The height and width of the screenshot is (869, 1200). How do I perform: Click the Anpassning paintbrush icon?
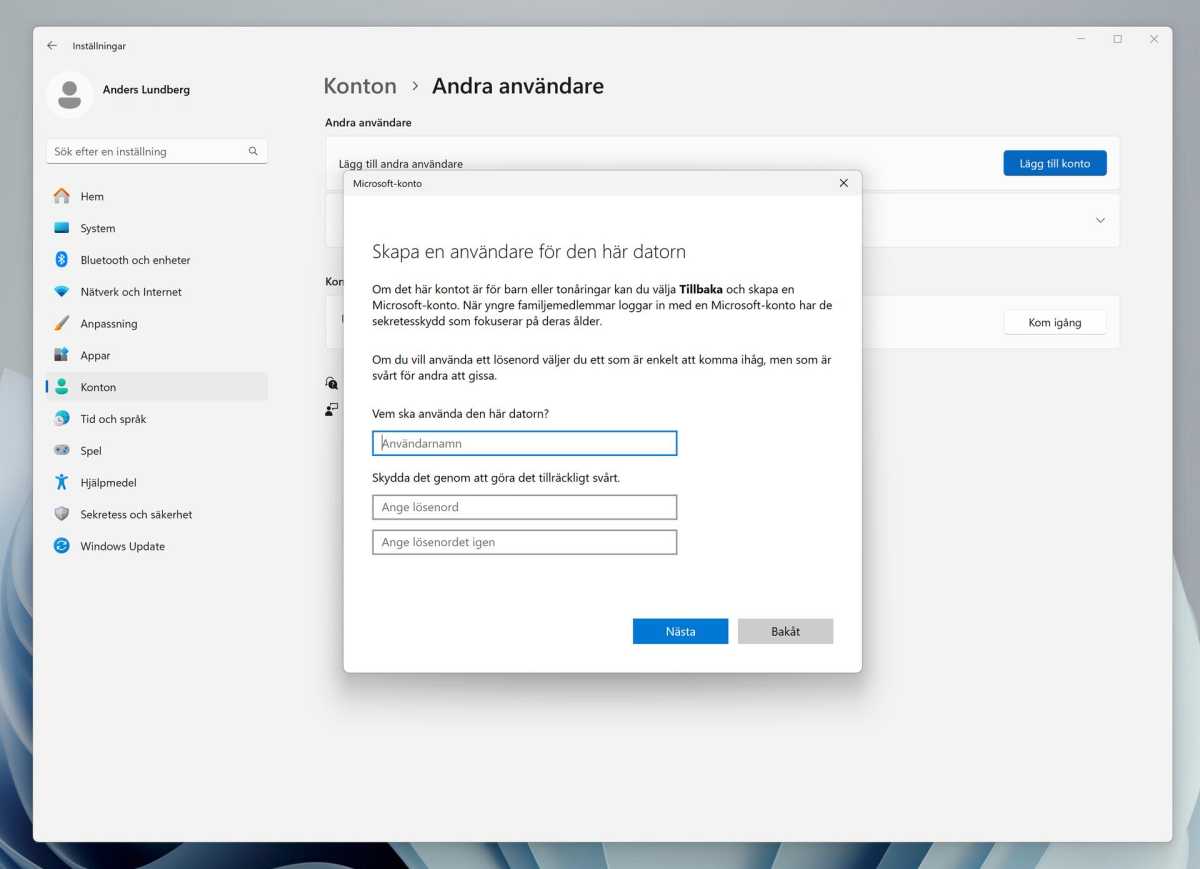(x=62, y=324)
